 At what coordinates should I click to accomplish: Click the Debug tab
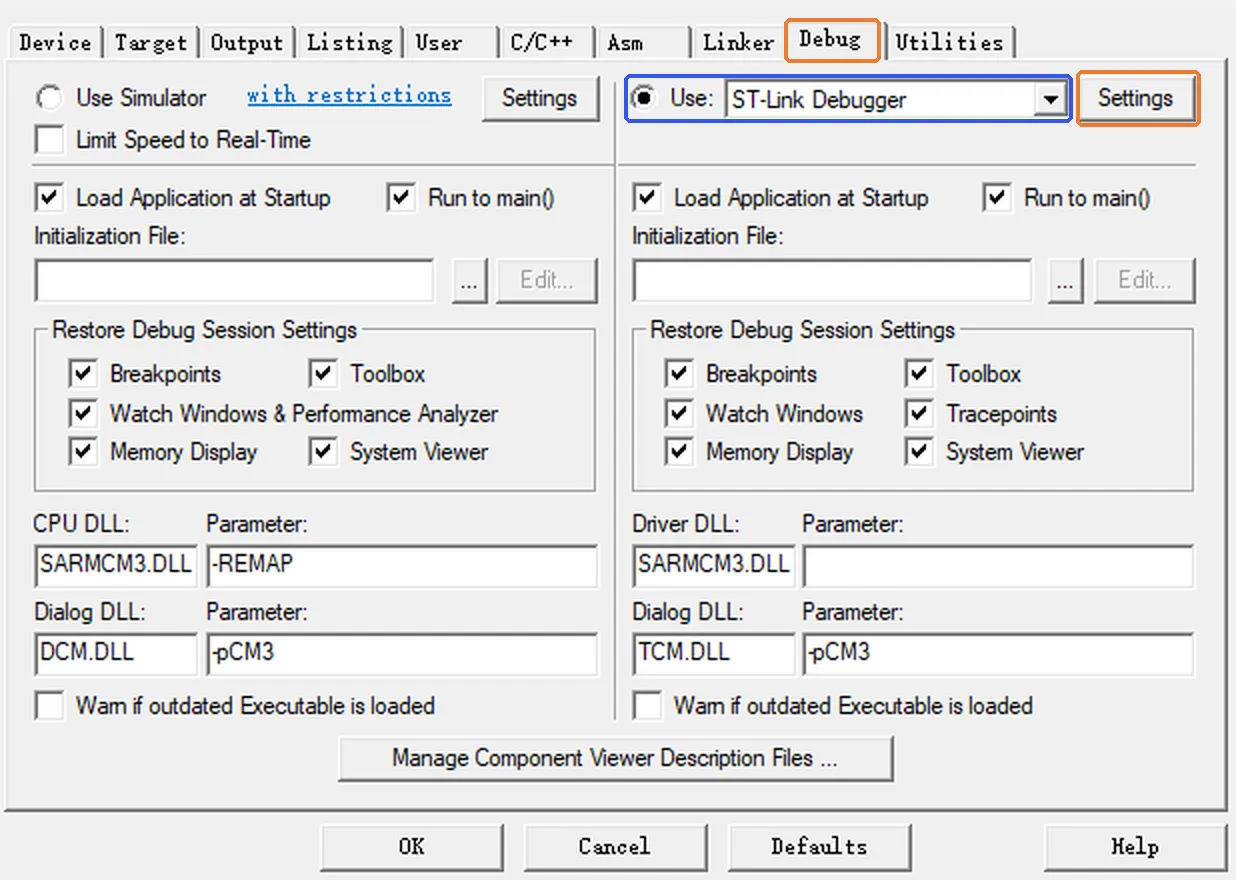pos(831,40)
